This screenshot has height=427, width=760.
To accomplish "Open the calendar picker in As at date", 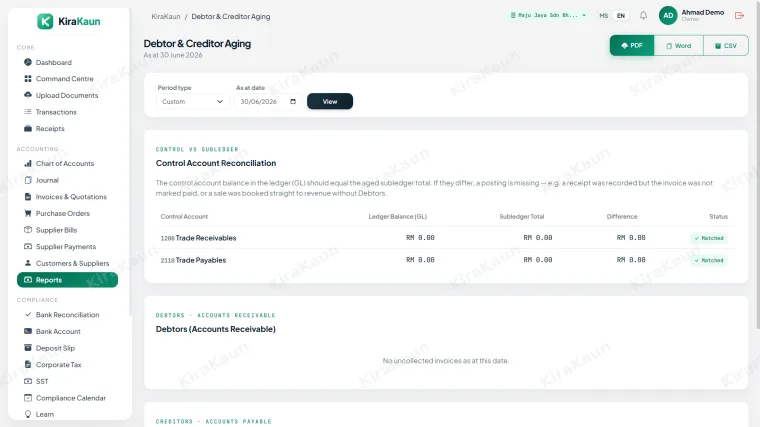I will pos(293,101).
